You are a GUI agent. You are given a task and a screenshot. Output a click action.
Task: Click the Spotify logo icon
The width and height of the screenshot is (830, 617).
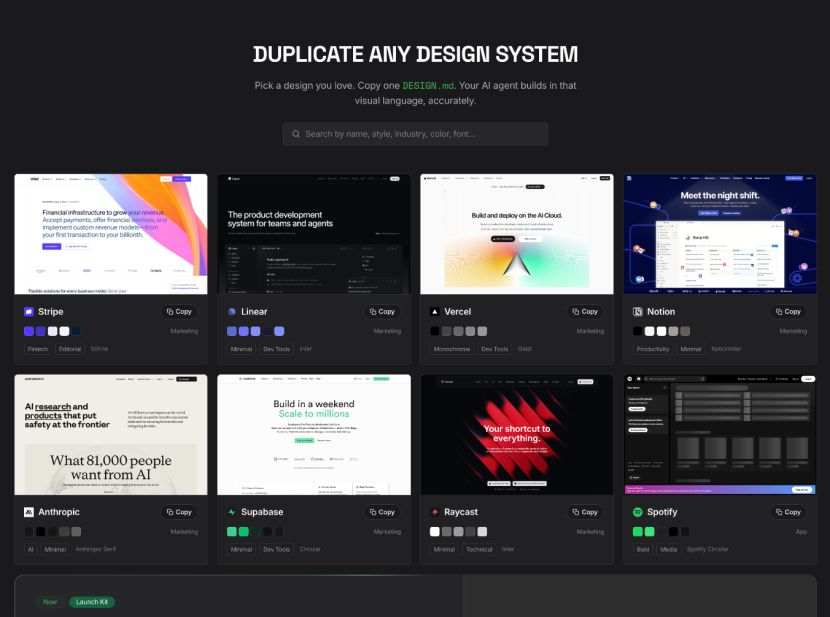[638, 512]
